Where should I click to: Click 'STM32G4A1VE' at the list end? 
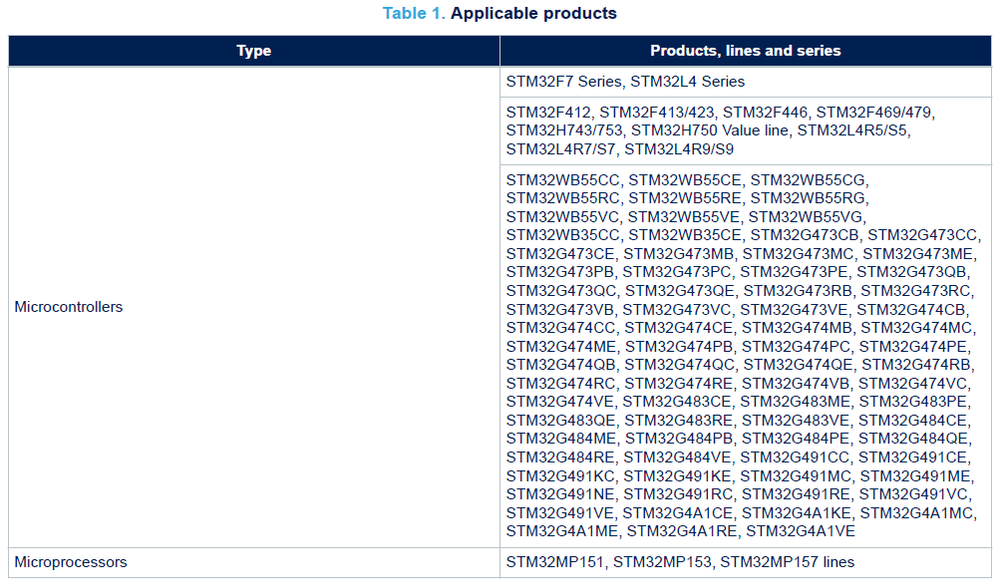801,531
